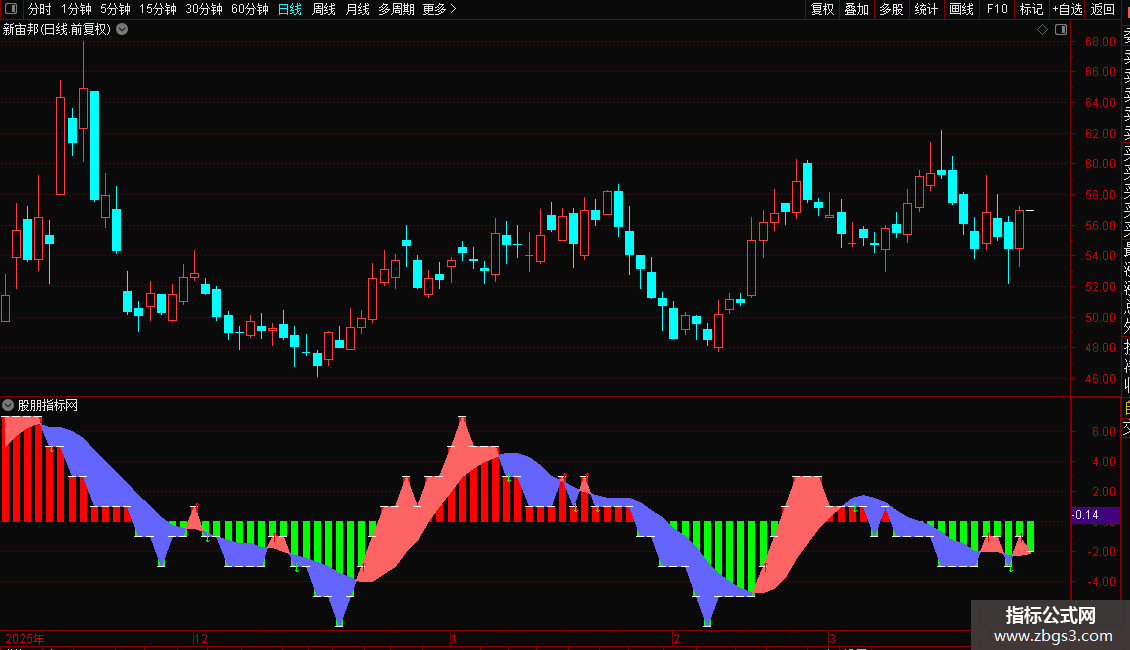Click the 46.00 price axis label

tap(1100, 378)
